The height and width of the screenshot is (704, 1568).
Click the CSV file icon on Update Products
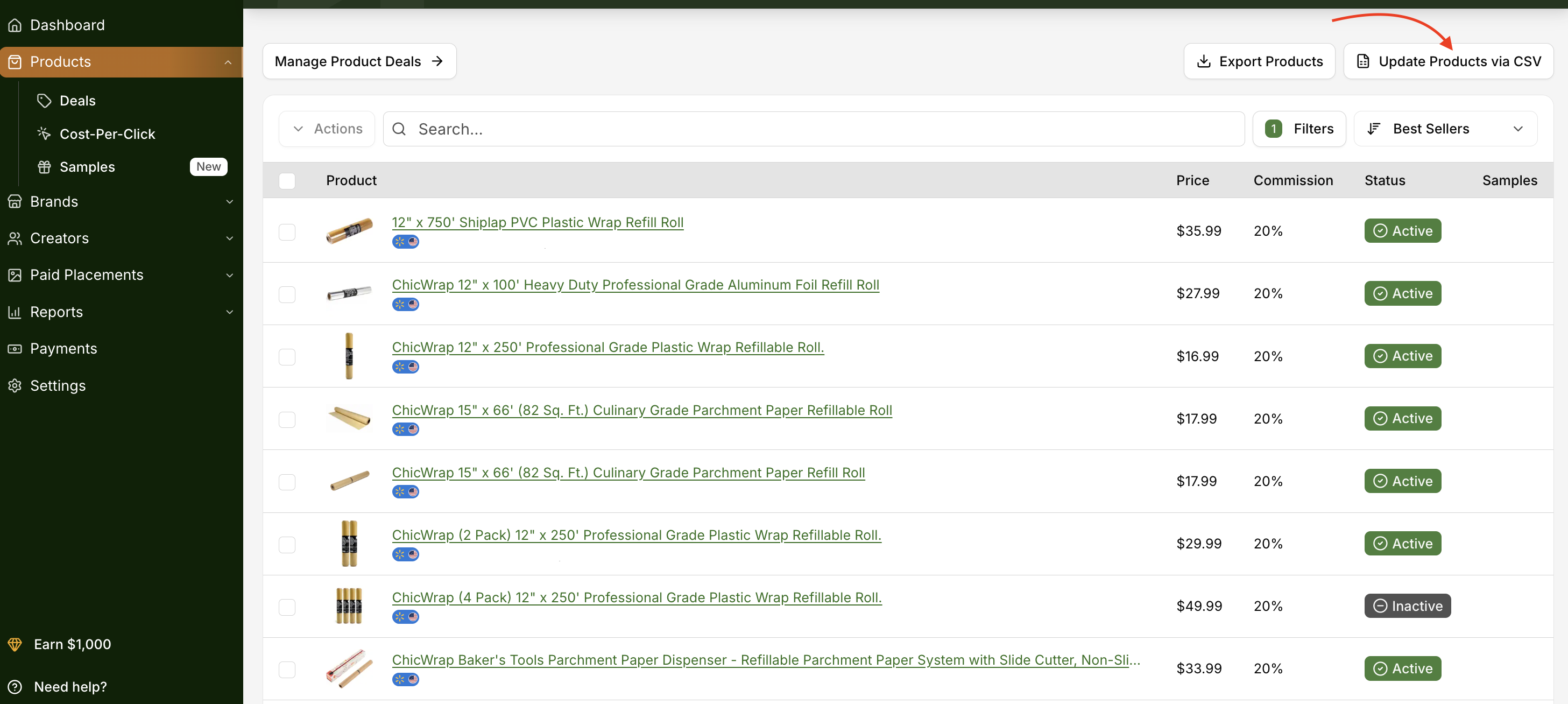tap(1363, 61)
